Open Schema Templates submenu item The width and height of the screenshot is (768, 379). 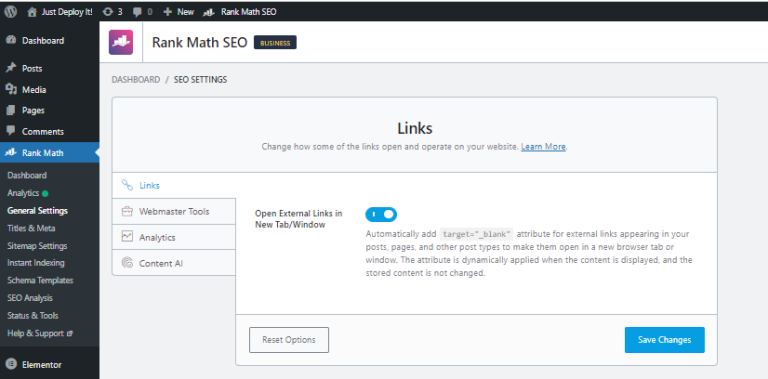point(40,281)
